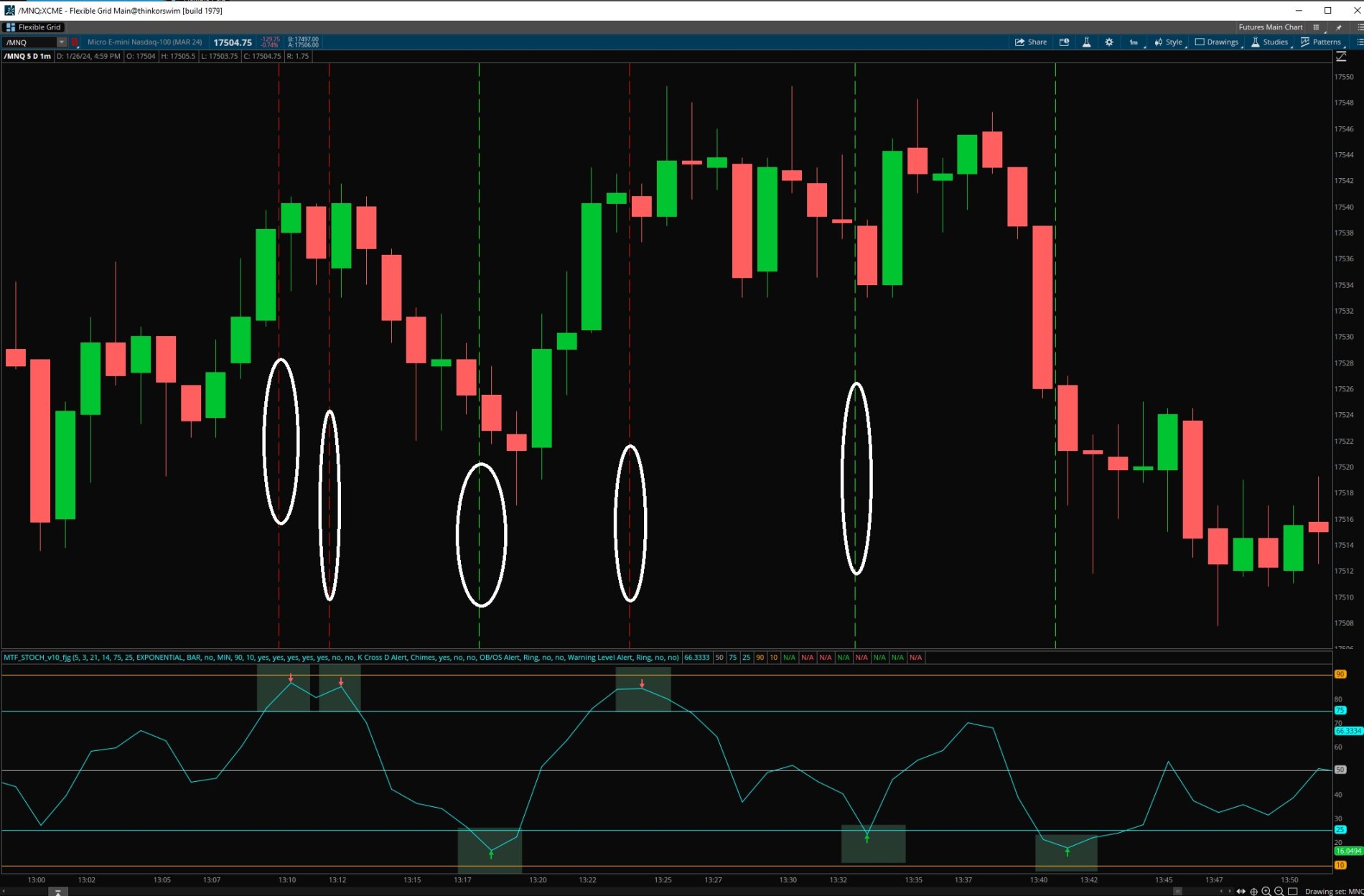Open chart settings gear icon
Viewport: 1364px width, 896px height.
click(1109, 42)
